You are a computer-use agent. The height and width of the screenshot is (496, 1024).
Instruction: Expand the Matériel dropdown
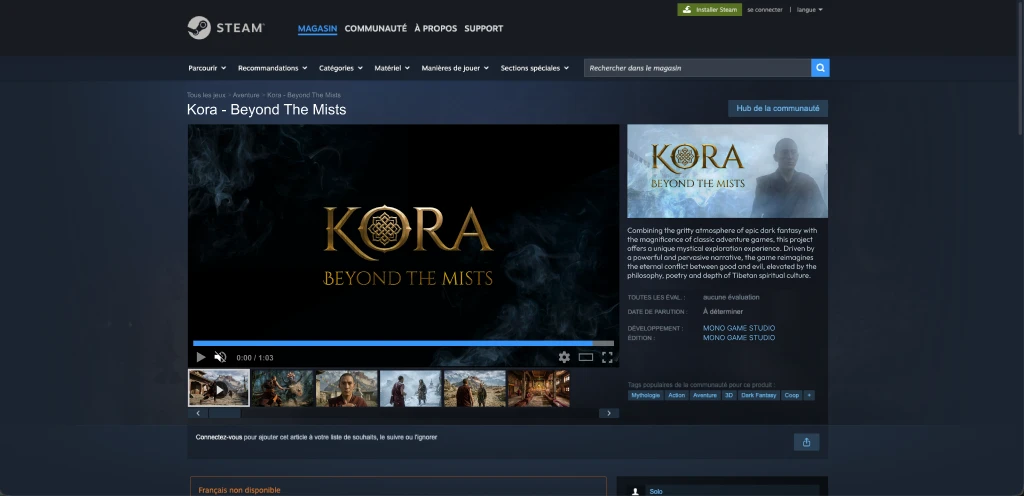click(392, 68)
